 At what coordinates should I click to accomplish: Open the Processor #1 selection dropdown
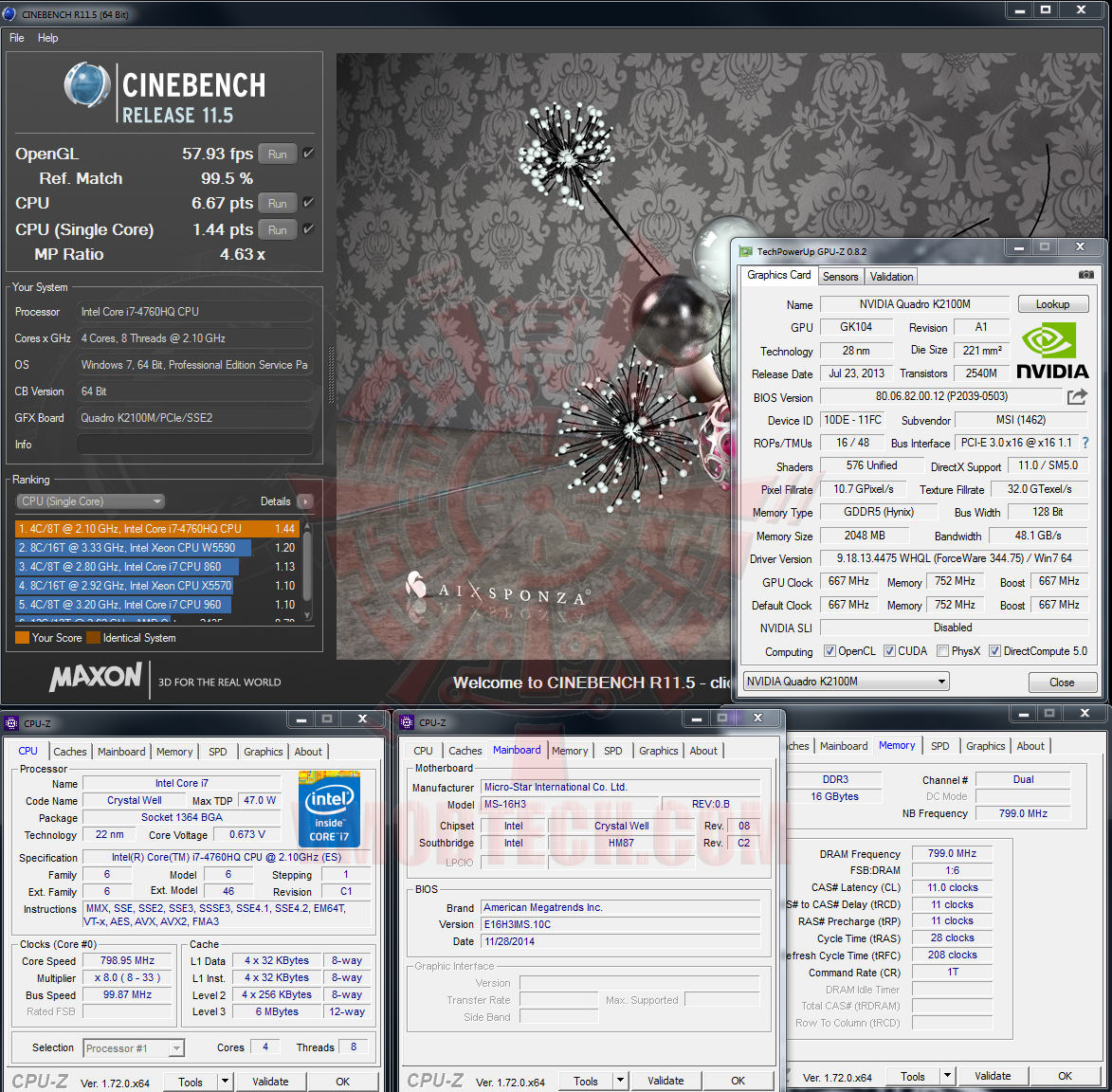click(134, 1048)
